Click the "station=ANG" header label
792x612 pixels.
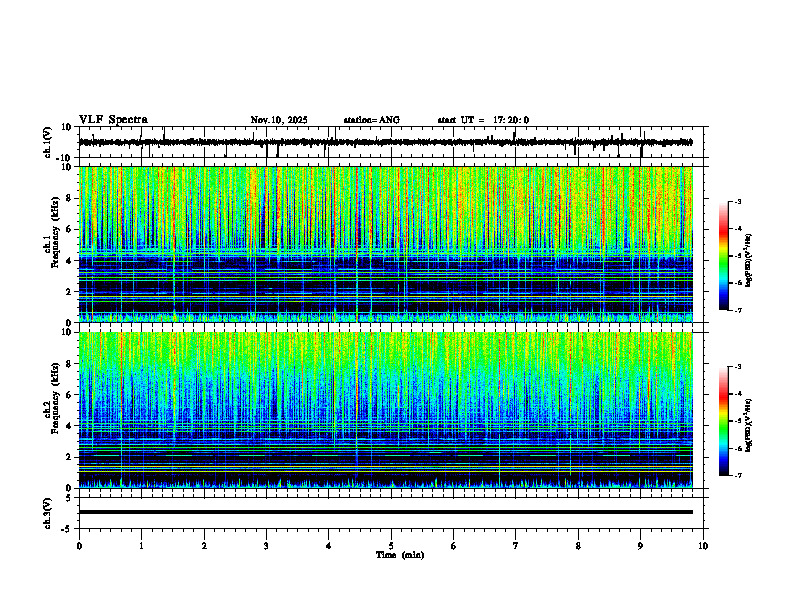point(372,120)
